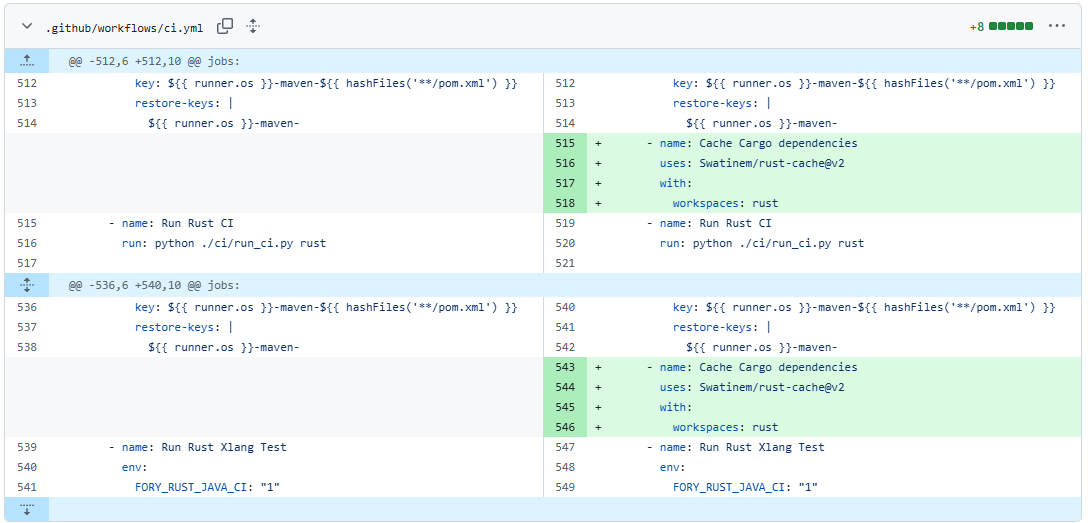Click 'Cache Cargo dependencies' on line 543
The image size is (1088, 523).
(x=779, y=367)
